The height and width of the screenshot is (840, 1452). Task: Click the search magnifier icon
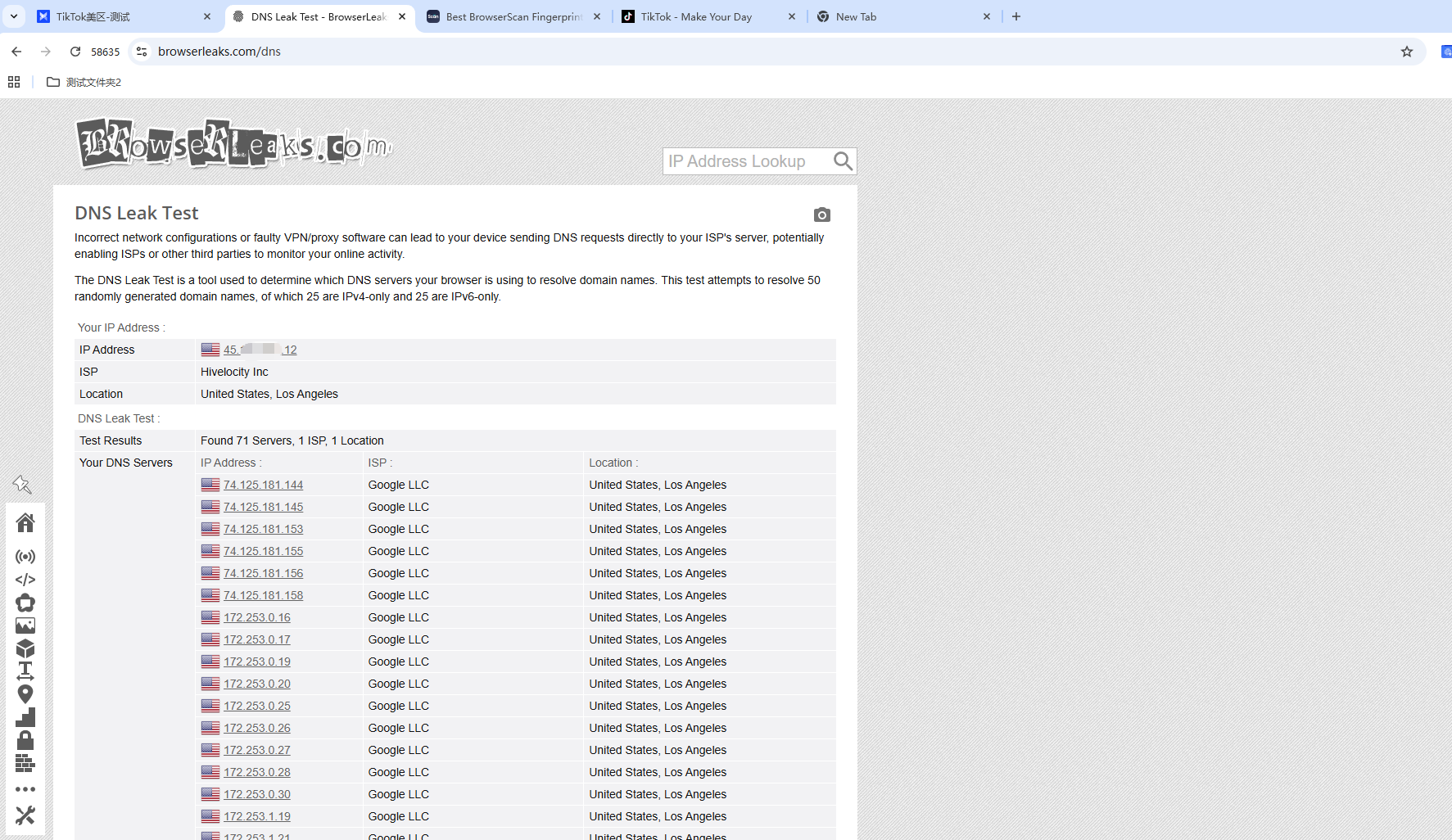click(843, 161)
